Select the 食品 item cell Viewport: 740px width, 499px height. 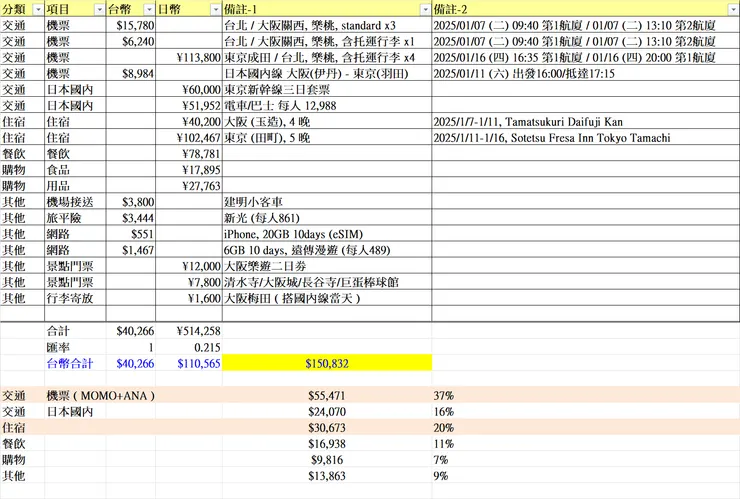[75, 170]
